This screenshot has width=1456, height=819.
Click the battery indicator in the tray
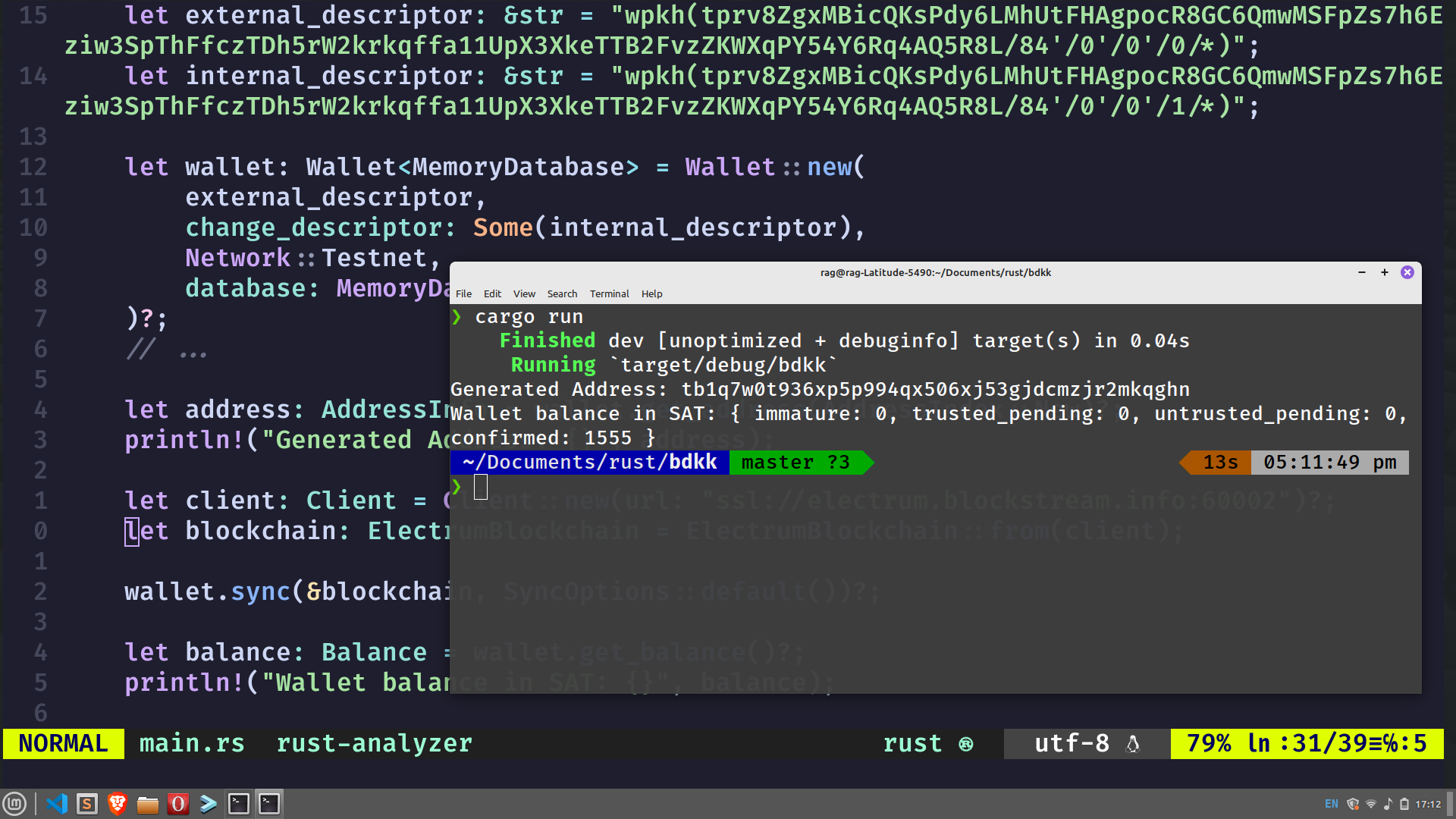pos(1405,804)
